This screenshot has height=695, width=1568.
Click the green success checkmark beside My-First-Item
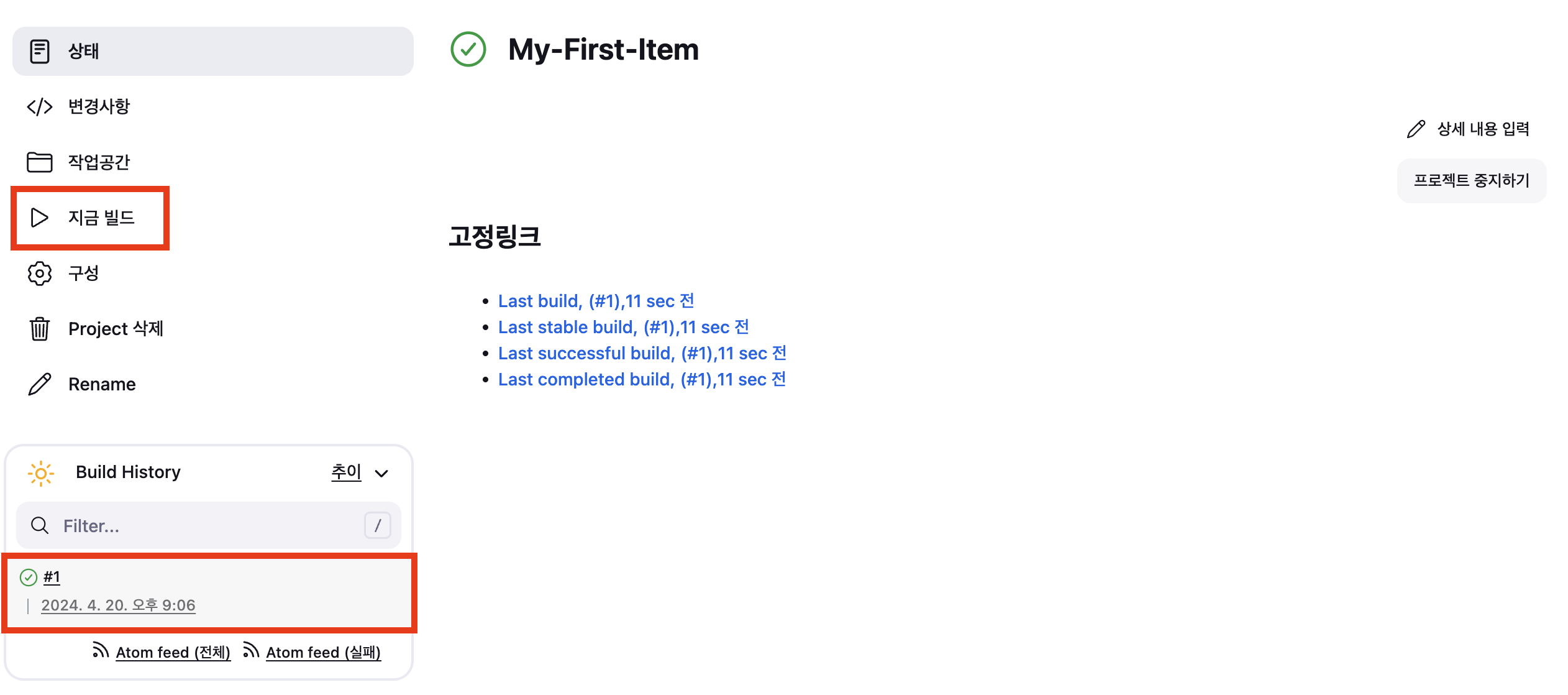coord(468,50)
